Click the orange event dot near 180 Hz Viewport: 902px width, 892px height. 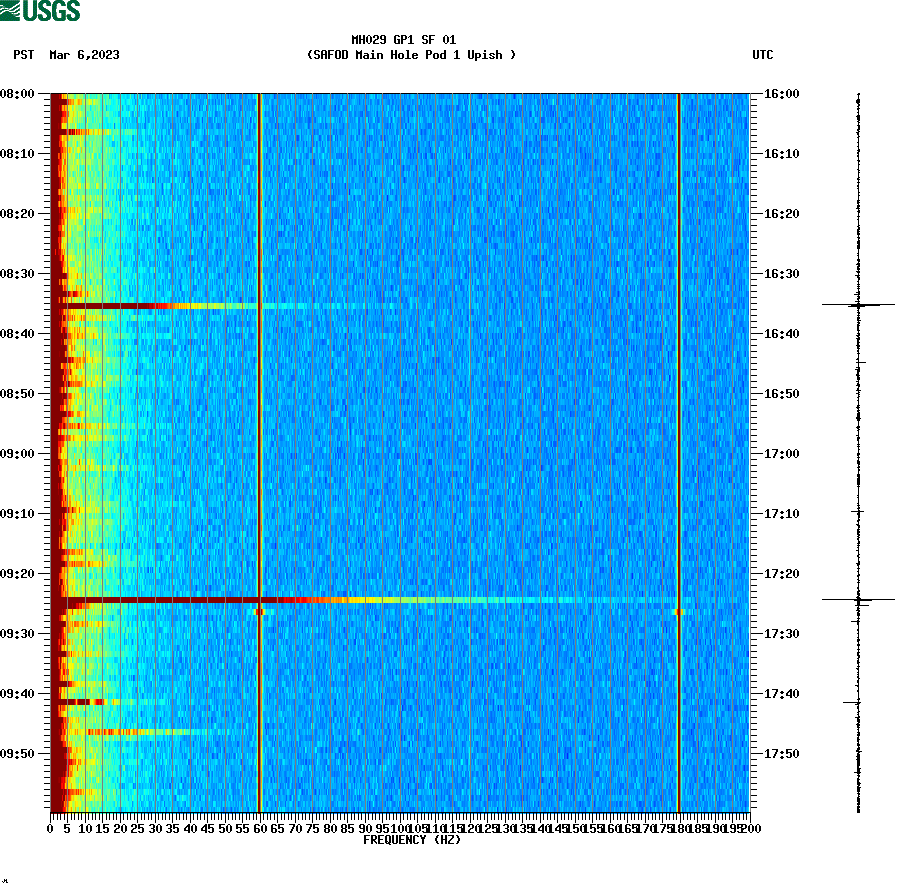pos(681,611)
